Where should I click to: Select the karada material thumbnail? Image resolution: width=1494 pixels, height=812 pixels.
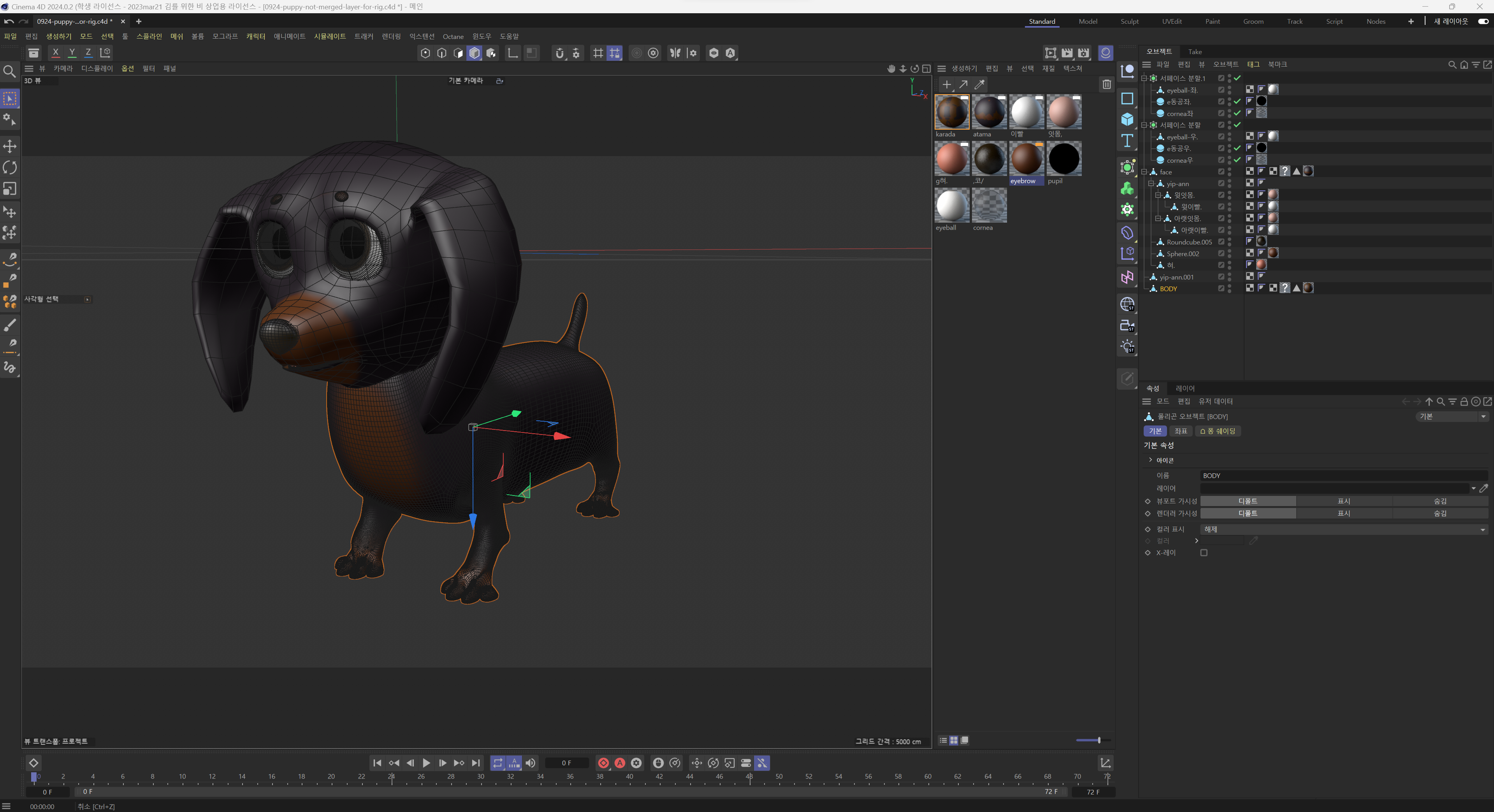click(952, 112)
